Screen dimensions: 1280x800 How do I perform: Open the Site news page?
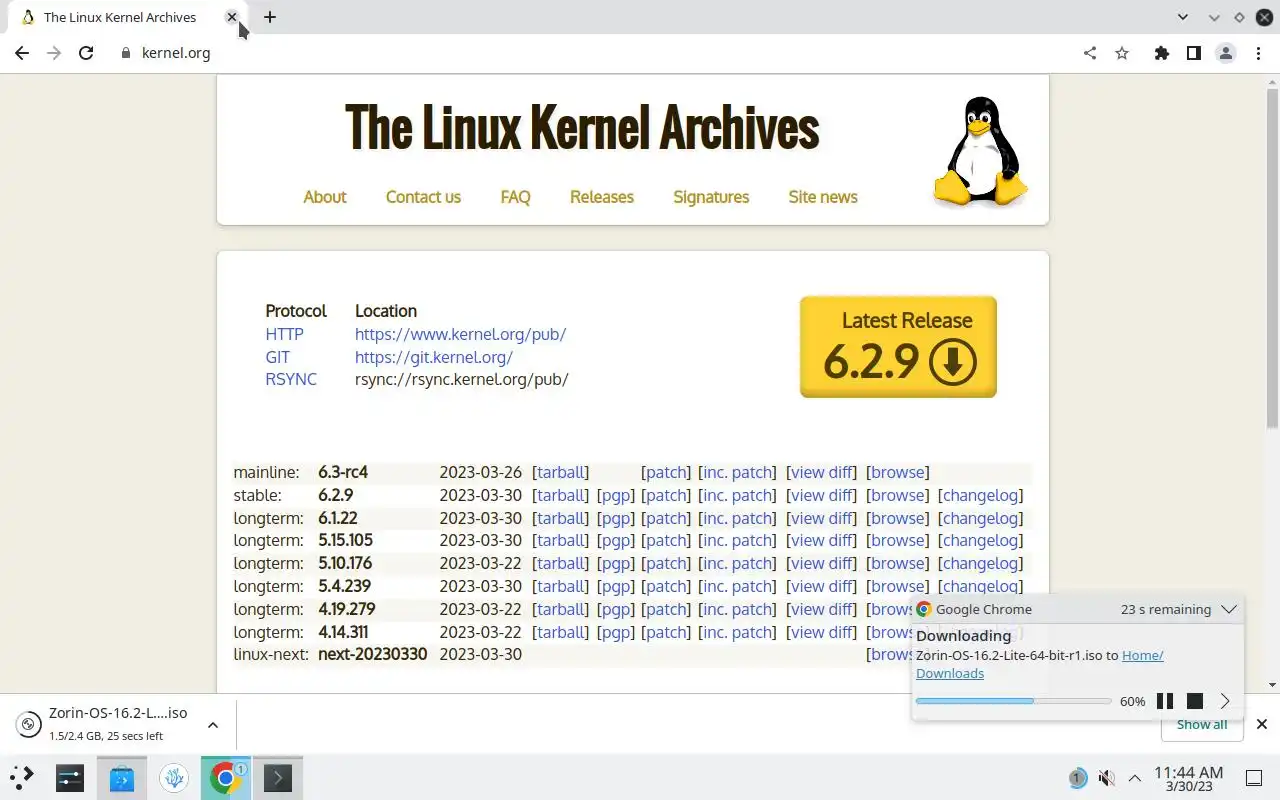(823, 197)
